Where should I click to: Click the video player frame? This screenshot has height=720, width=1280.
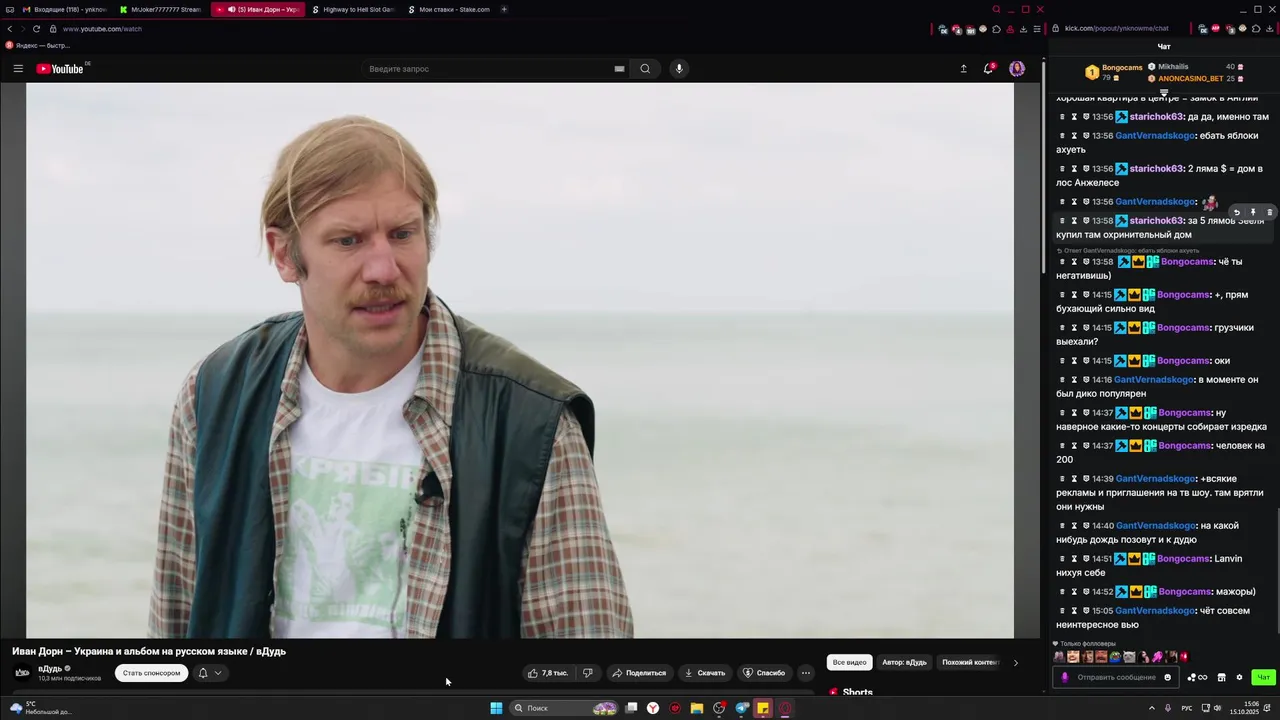[520, 360]
